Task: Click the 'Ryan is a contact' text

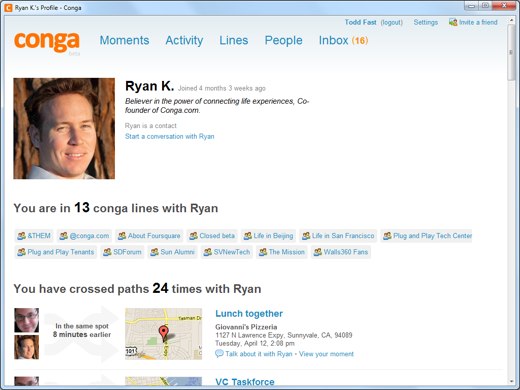Action: (151, 126)
